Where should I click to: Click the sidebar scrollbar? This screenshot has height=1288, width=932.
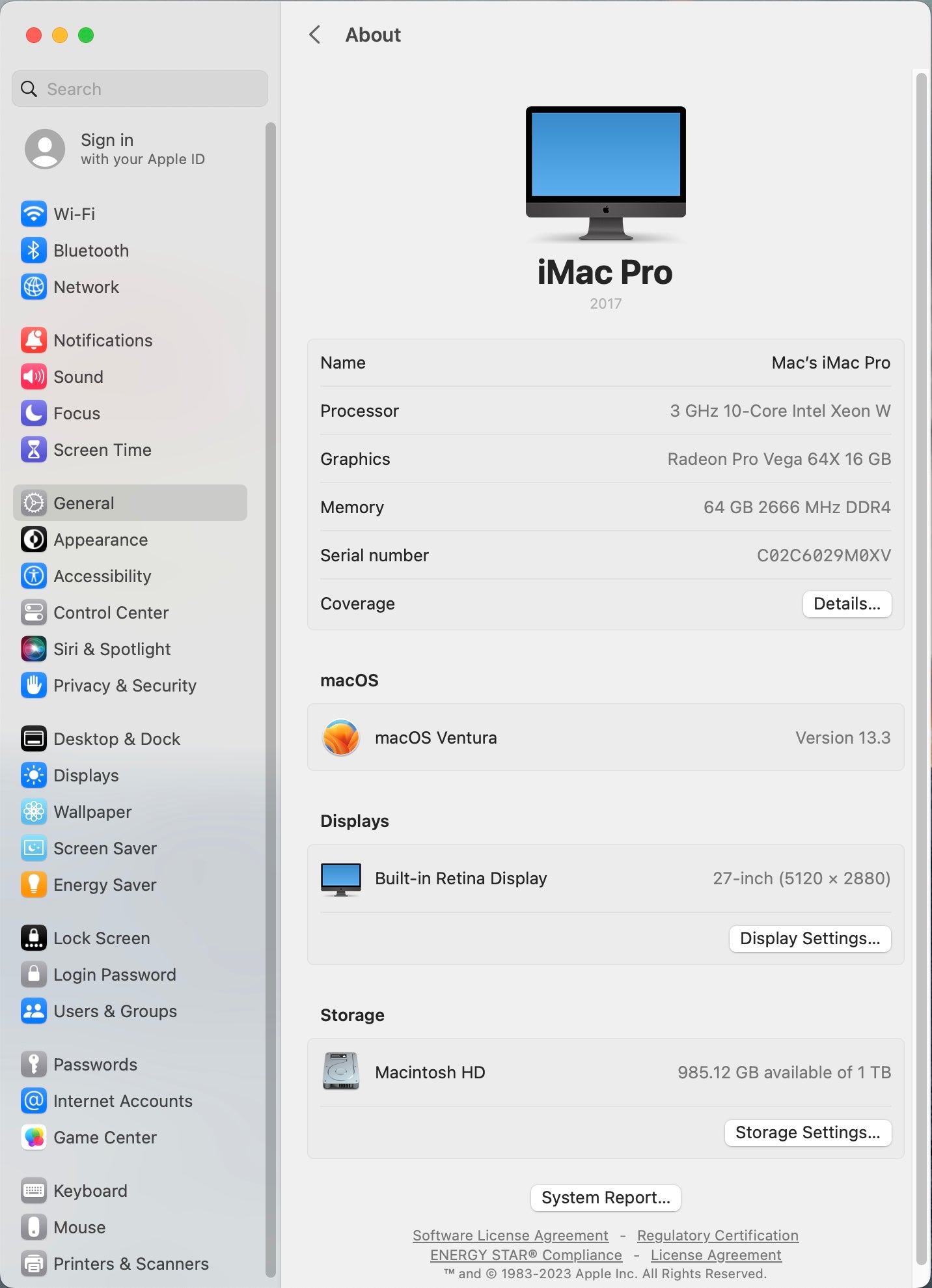tap(271, 700)
